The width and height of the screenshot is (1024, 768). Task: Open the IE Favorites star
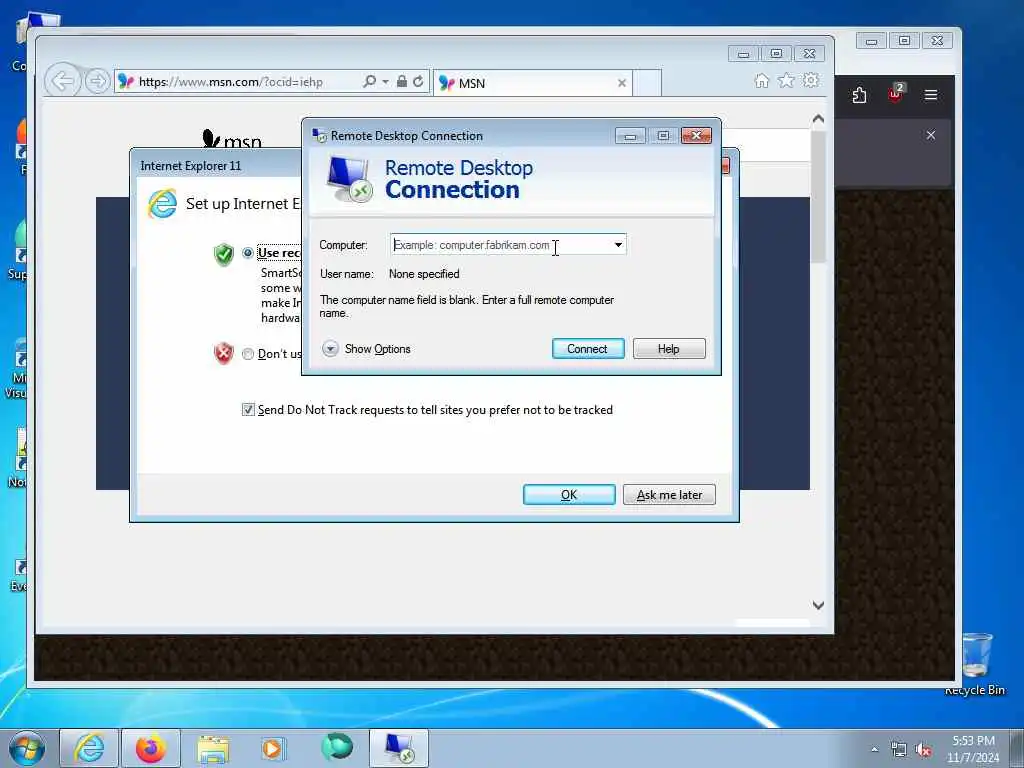tap(786, 81)
